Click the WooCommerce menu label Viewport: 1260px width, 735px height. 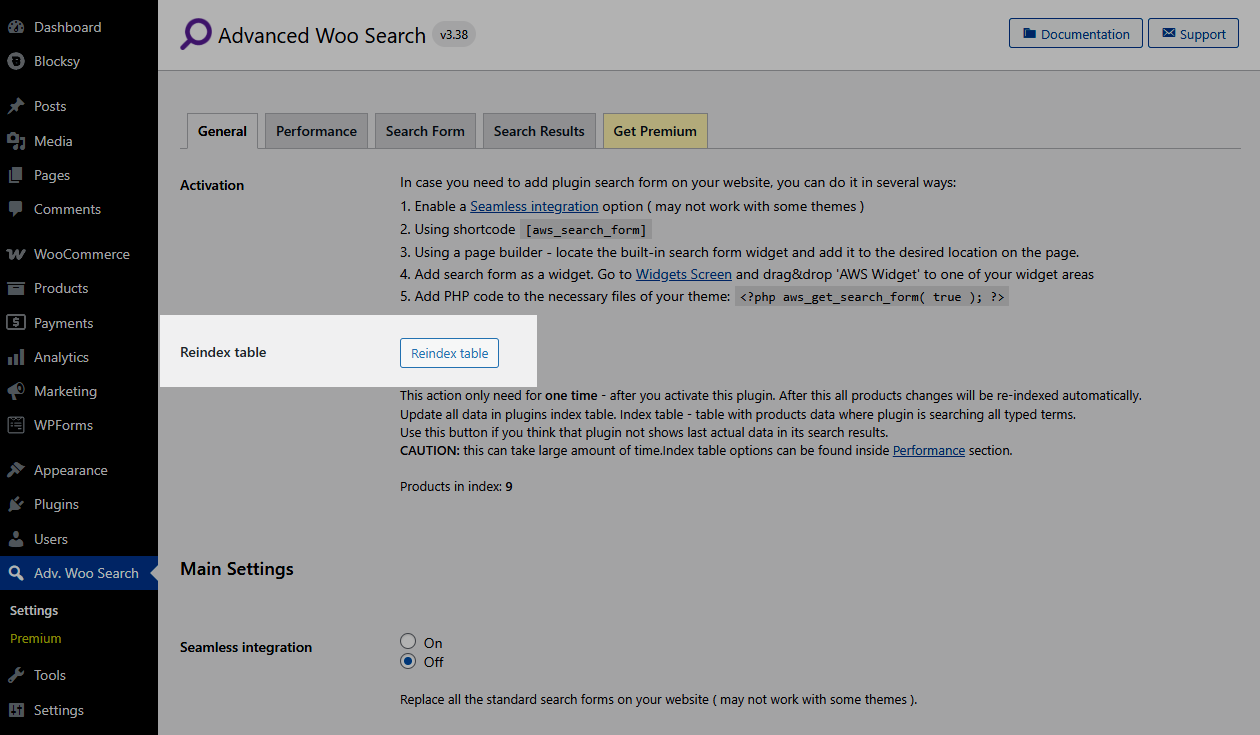tap(82, 254)
